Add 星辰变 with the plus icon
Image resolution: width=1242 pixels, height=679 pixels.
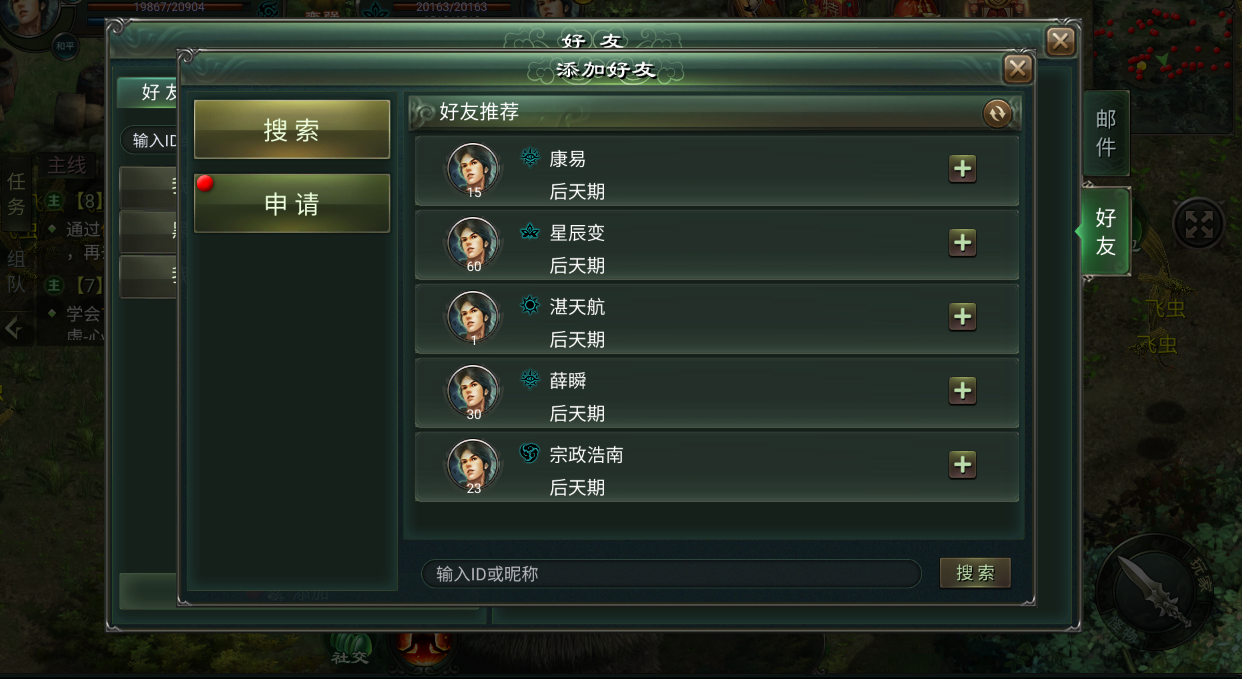point(962,243)
